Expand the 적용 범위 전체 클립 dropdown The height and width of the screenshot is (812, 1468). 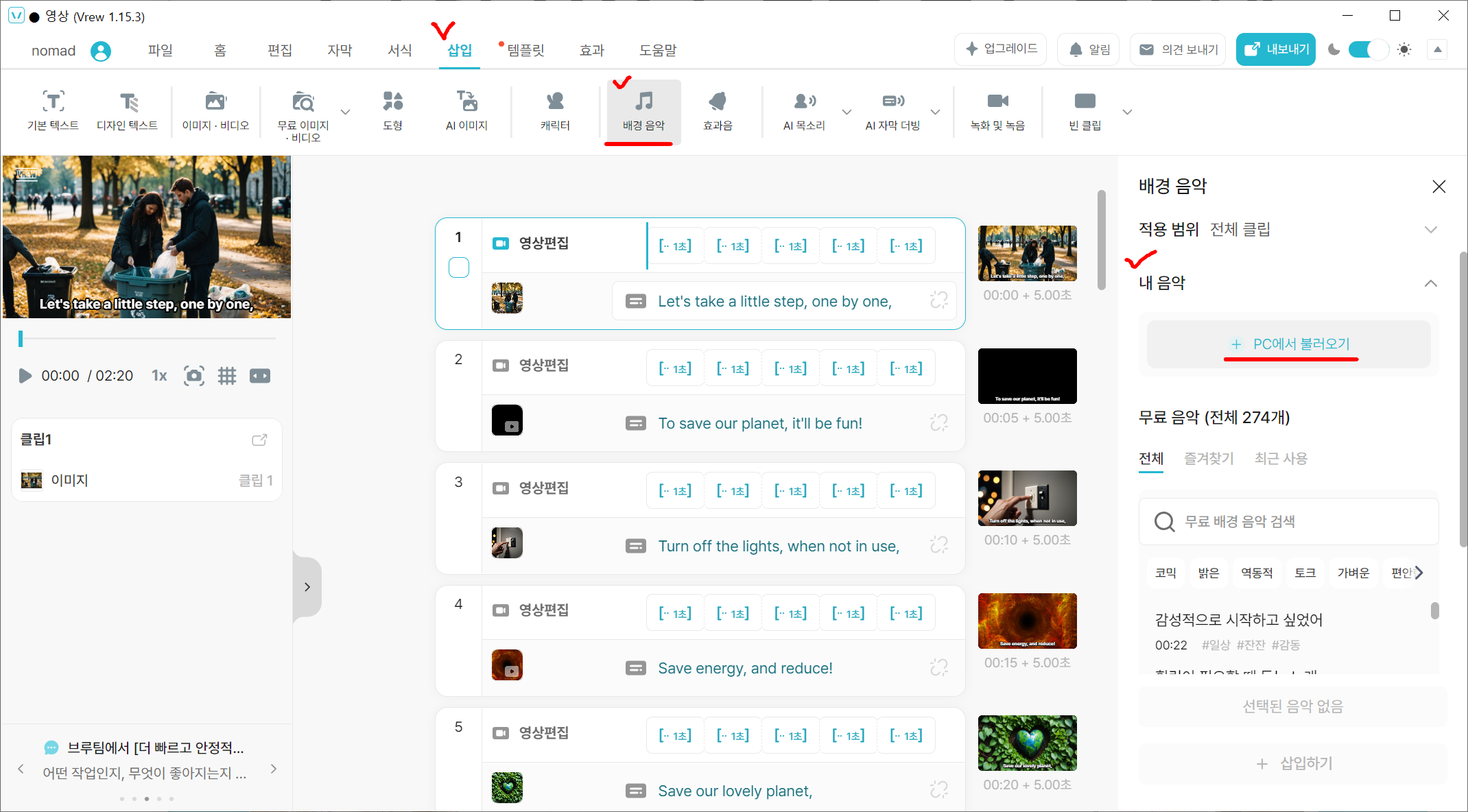pos(1430,229)
